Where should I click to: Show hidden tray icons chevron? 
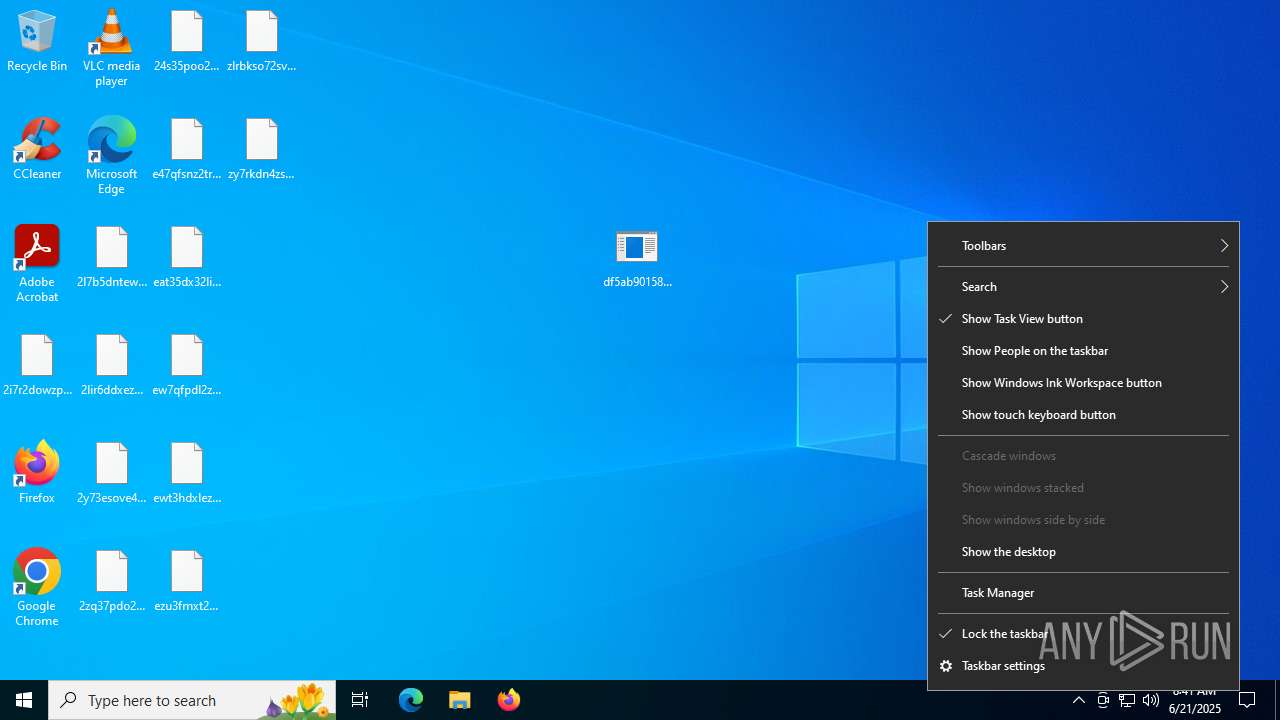[1079, 700]
